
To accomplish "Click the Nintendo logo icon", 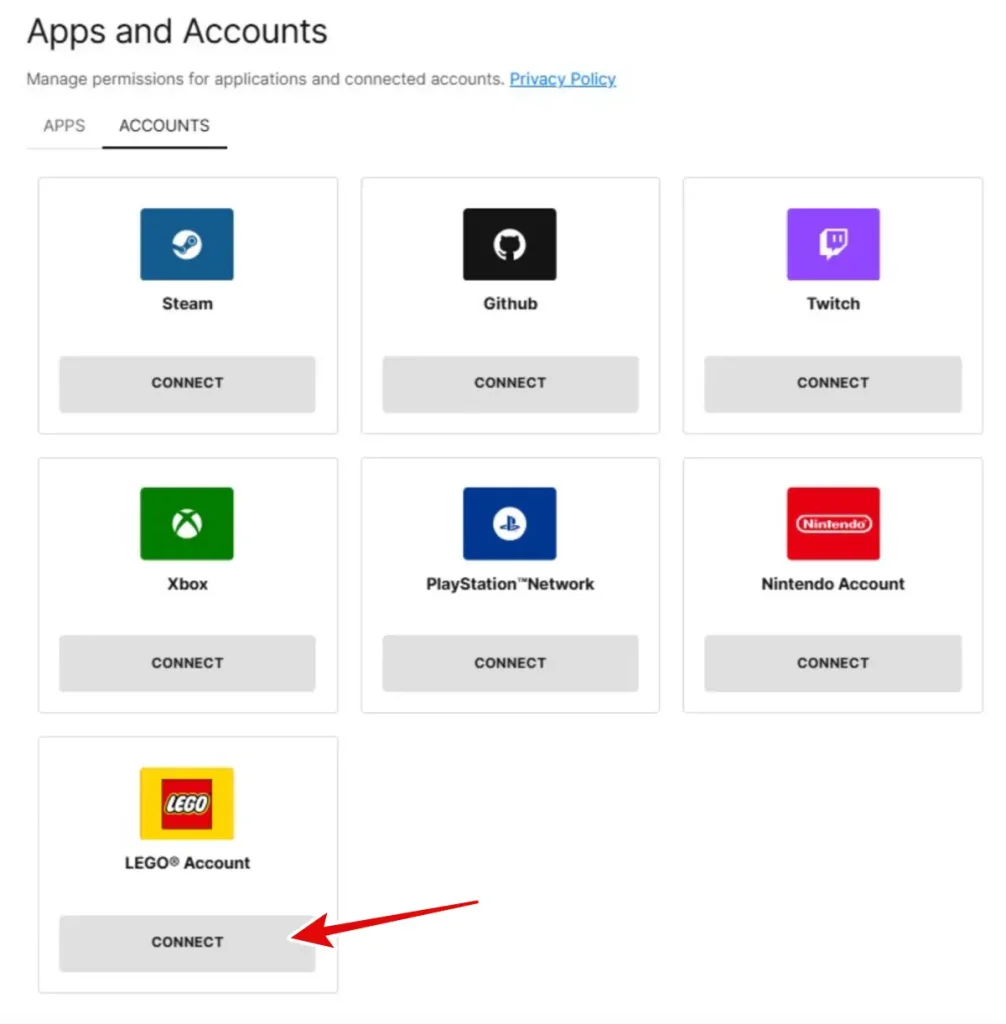I will (833, 523).
